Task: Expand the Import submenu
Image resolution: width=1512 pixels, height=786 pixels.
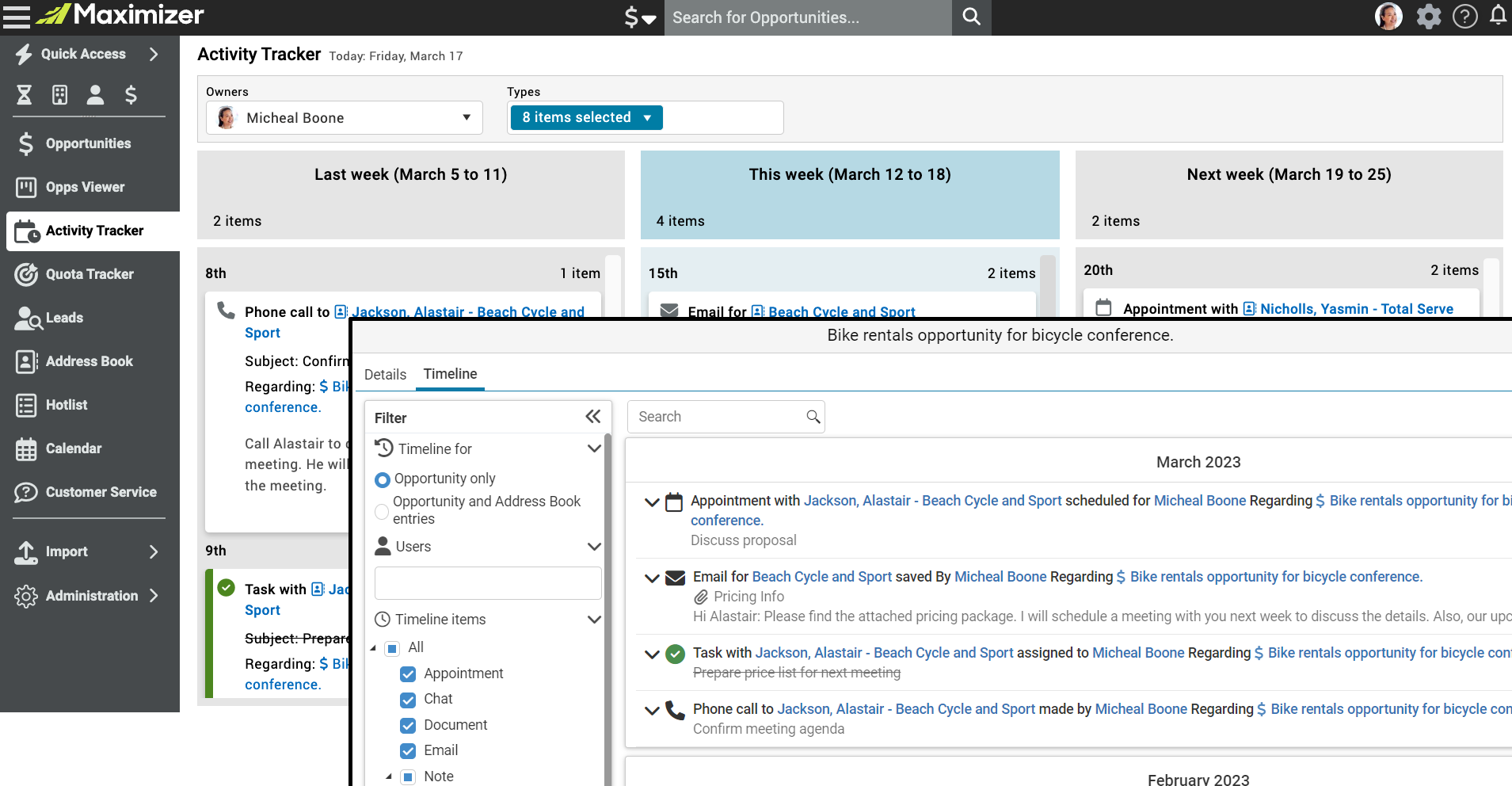Action: tap(154, 551)
